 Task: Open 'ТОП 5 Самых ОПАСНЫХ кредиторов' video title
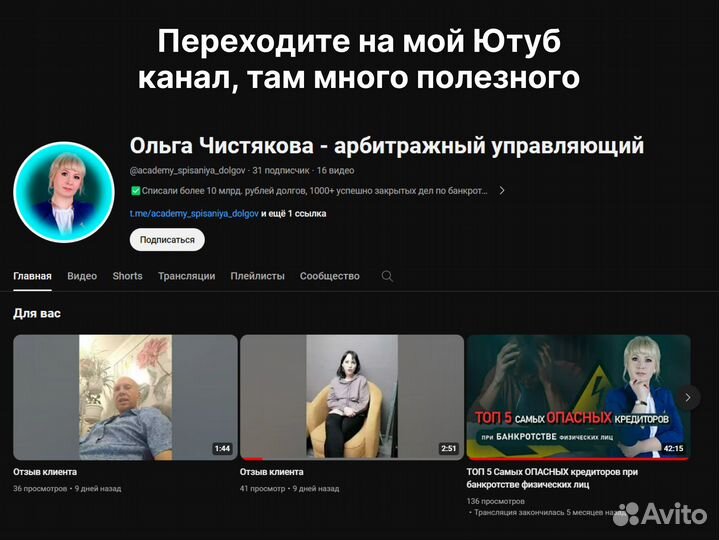pyautogui.click(x=552, y=478)
